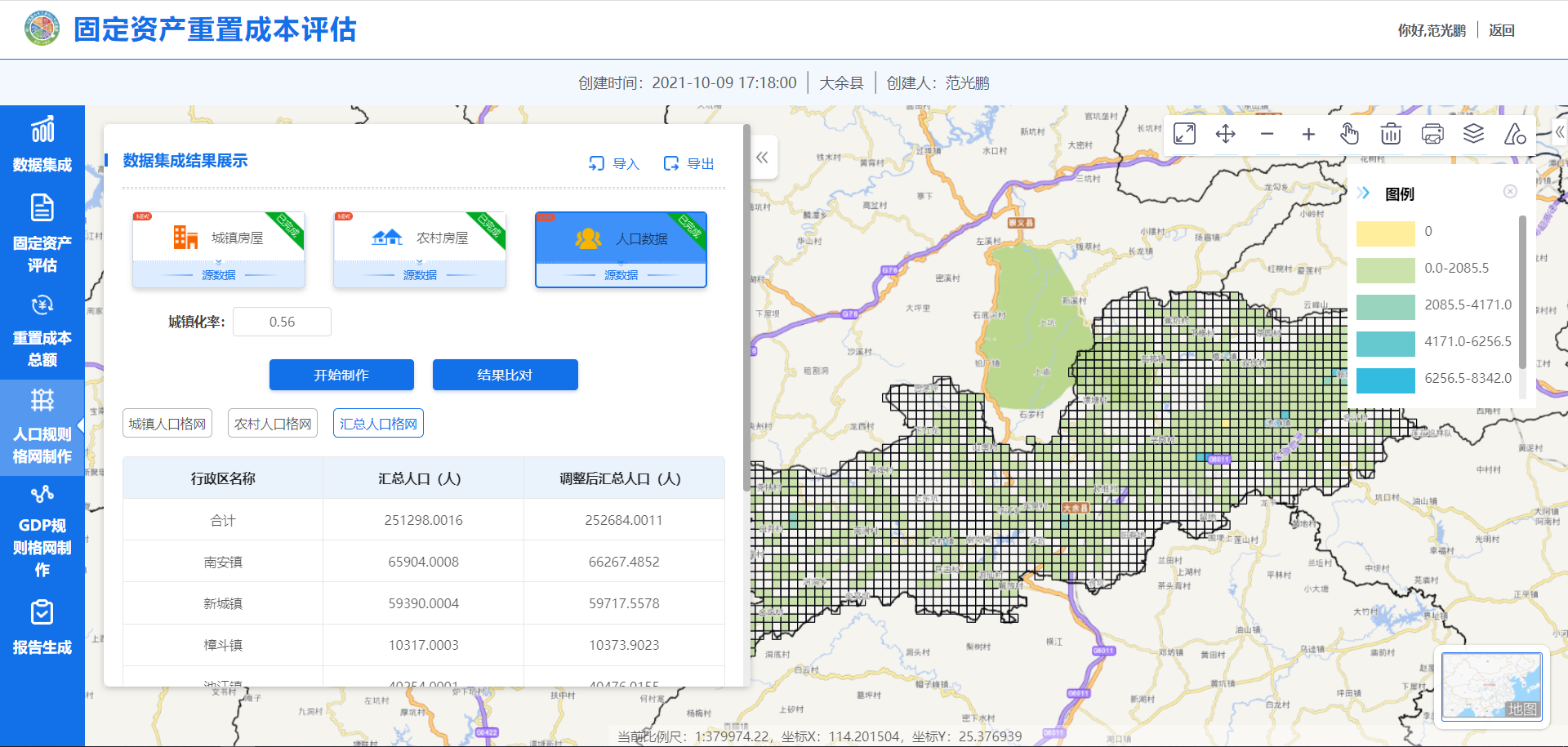The height and width of the screenshot is (747, 1568).
Task: Click the 南安镇 row label
Action: point(223,562)
